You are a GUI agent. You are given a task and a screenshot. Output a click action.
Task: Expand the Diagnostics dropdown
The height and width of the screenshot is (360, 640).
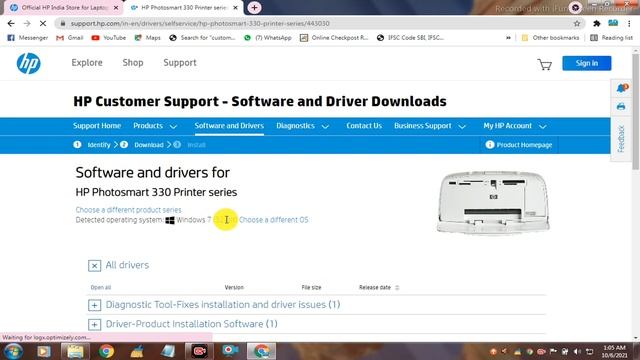[302, 126]
